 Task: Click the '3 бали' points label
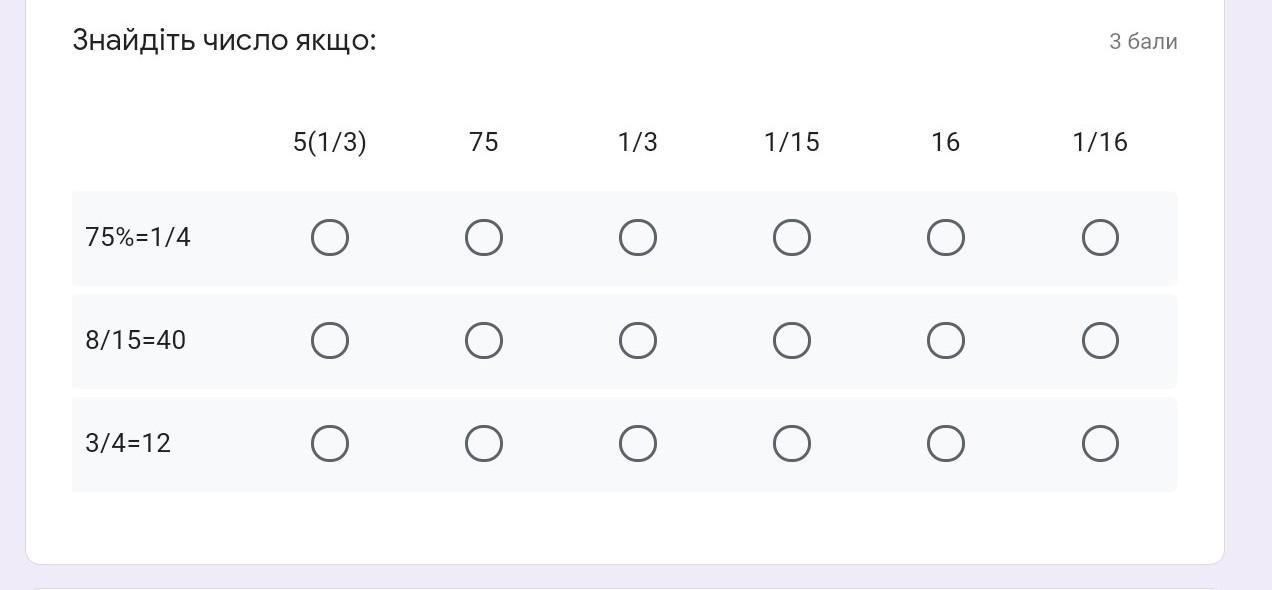point(1143,42)
